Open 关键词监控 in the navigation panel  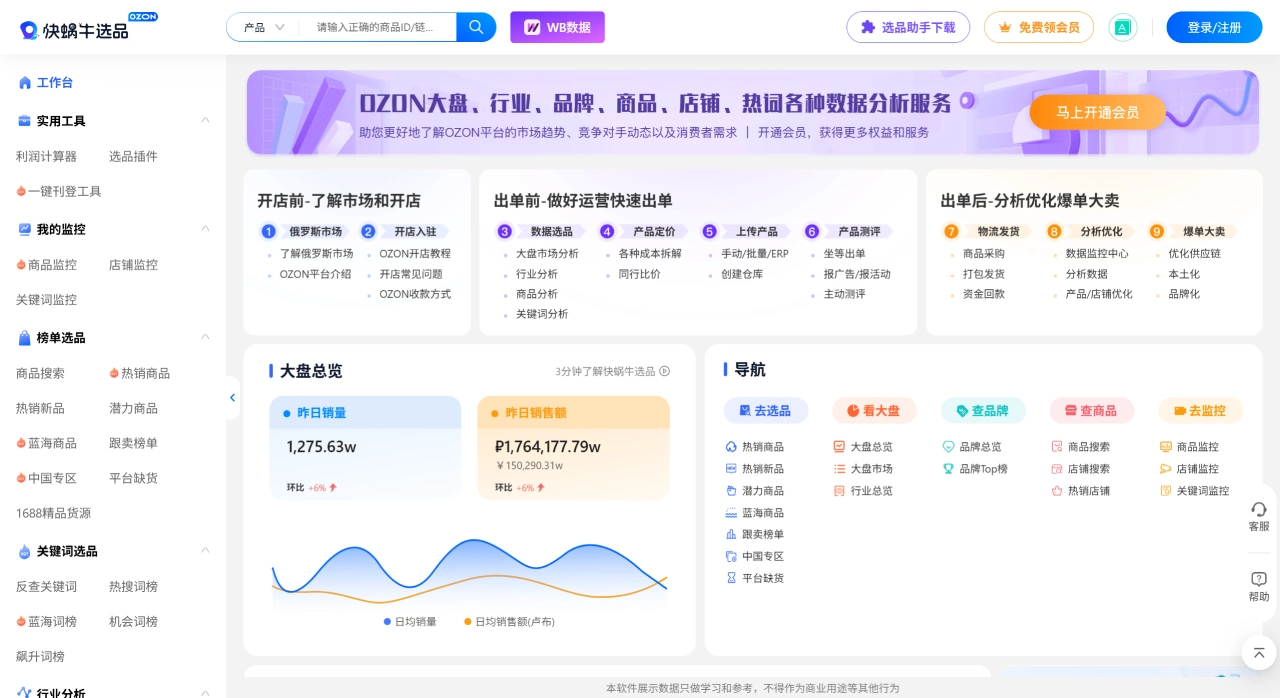point(1194,491)
